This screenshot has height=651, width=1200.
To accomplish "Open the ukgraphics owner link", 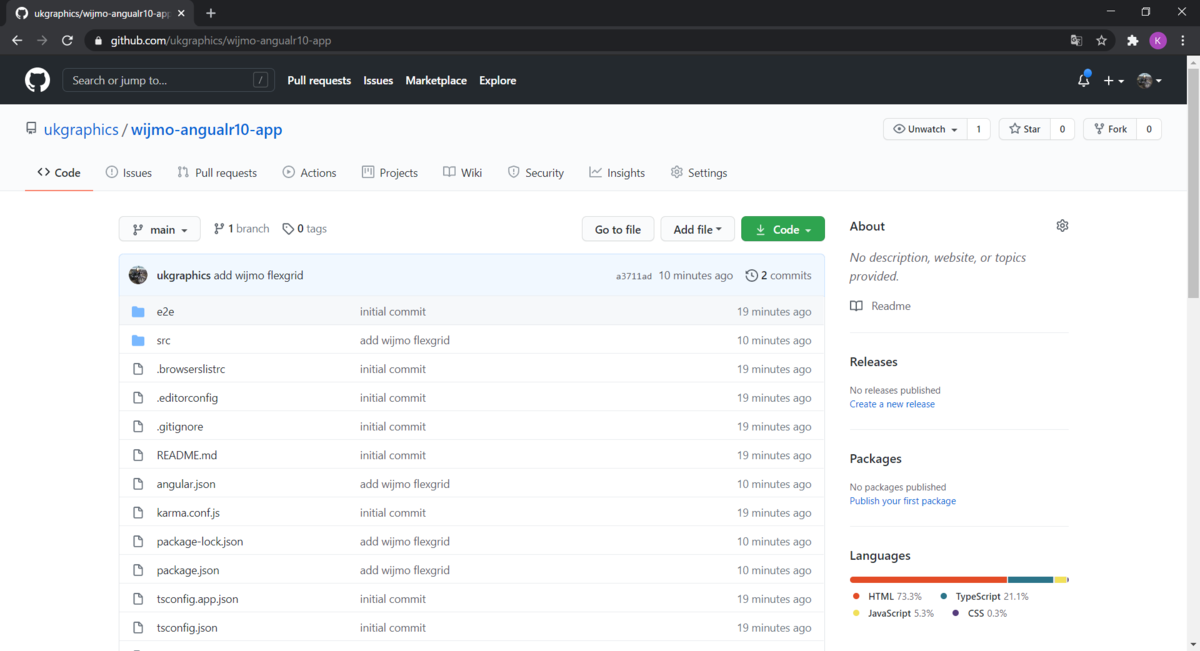I will (81, 130).
